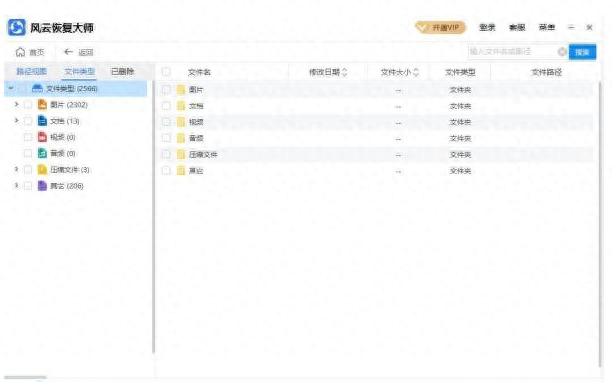Click the folder icon in the 视频 row
Screen dimensions: 613x382
point(181,122)
